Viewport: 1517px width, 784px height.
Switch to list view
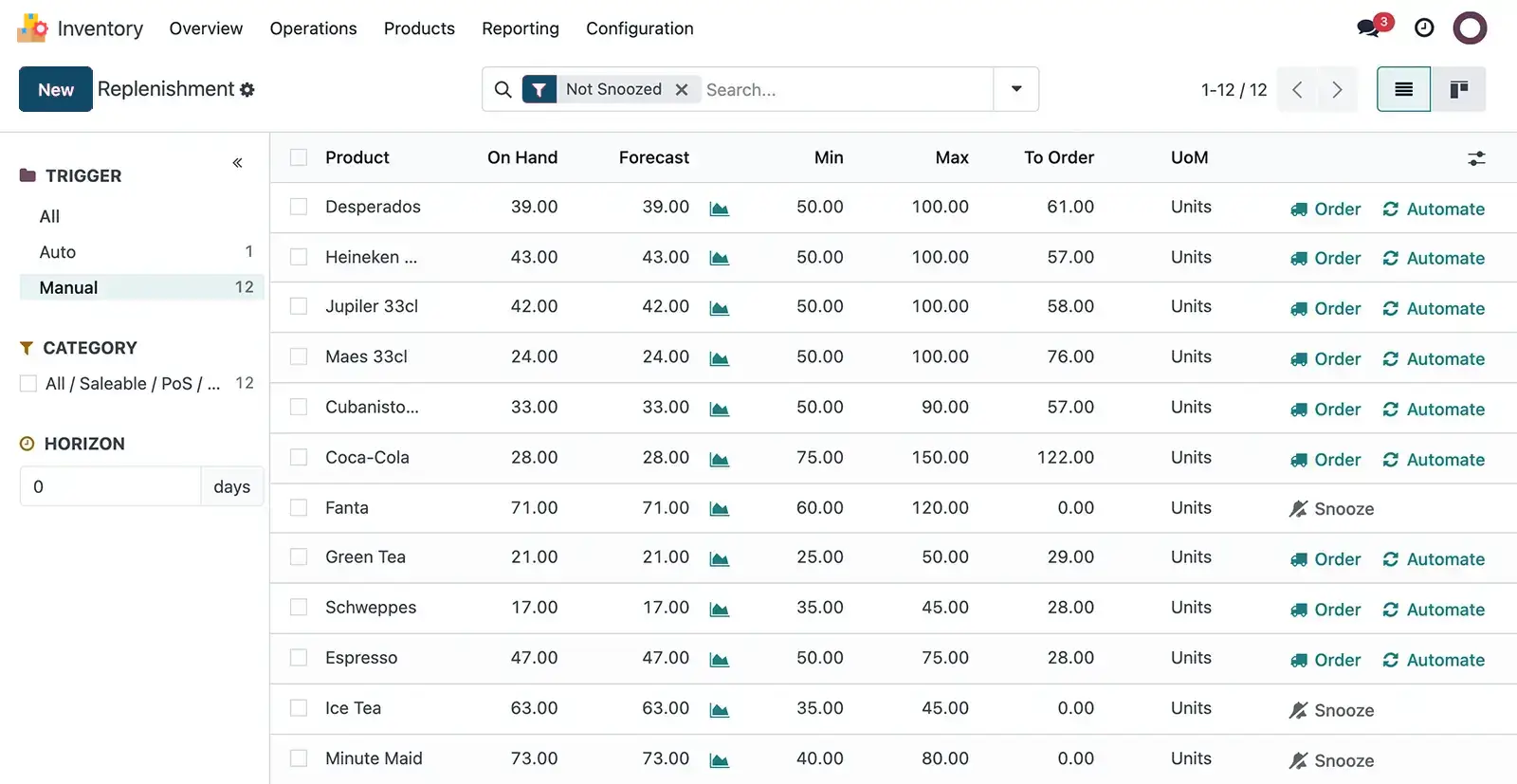point(1403,89)
